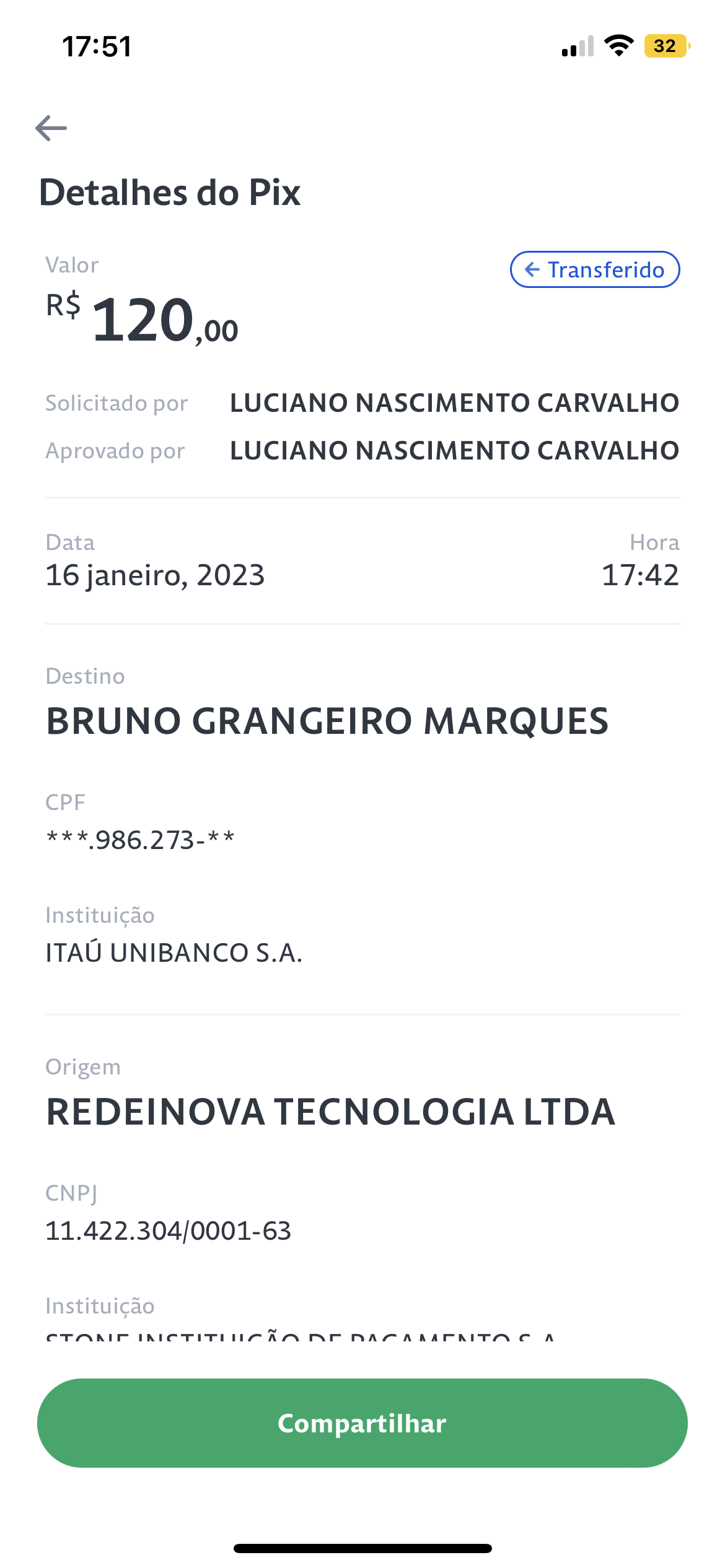Select the Detalhes do Pix heading
The width and height of the screenshot is (725, 1568).
point(170,192)
